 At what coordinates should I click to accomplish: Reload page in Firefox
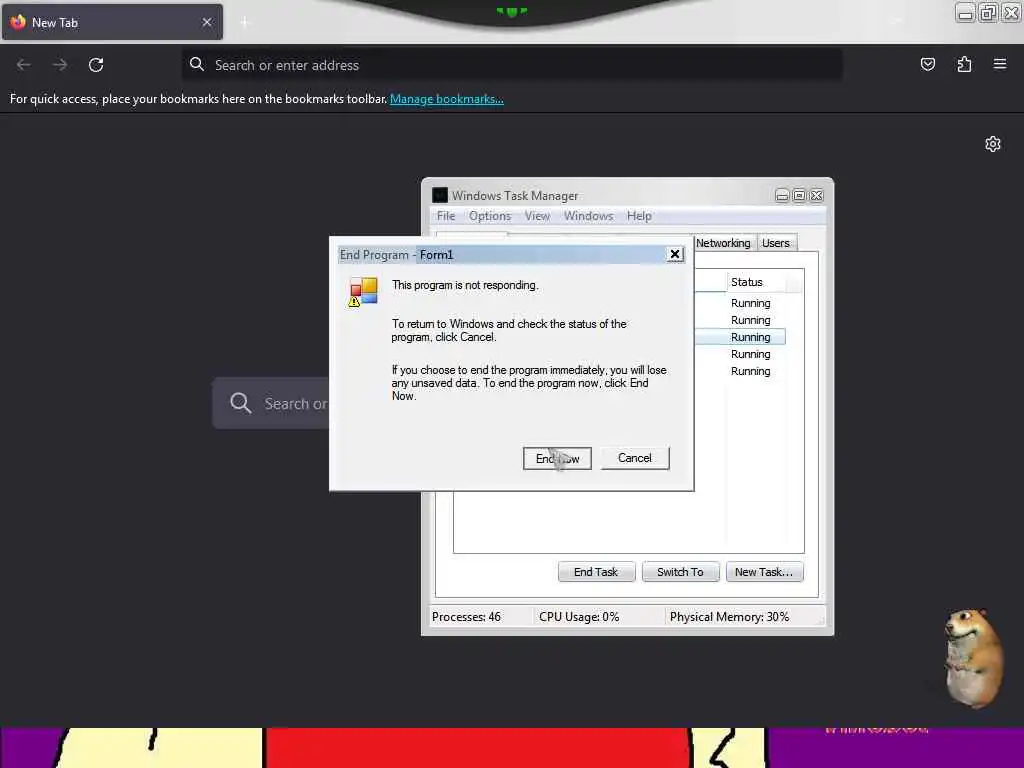pyautogui.click(x=96, y=65)
